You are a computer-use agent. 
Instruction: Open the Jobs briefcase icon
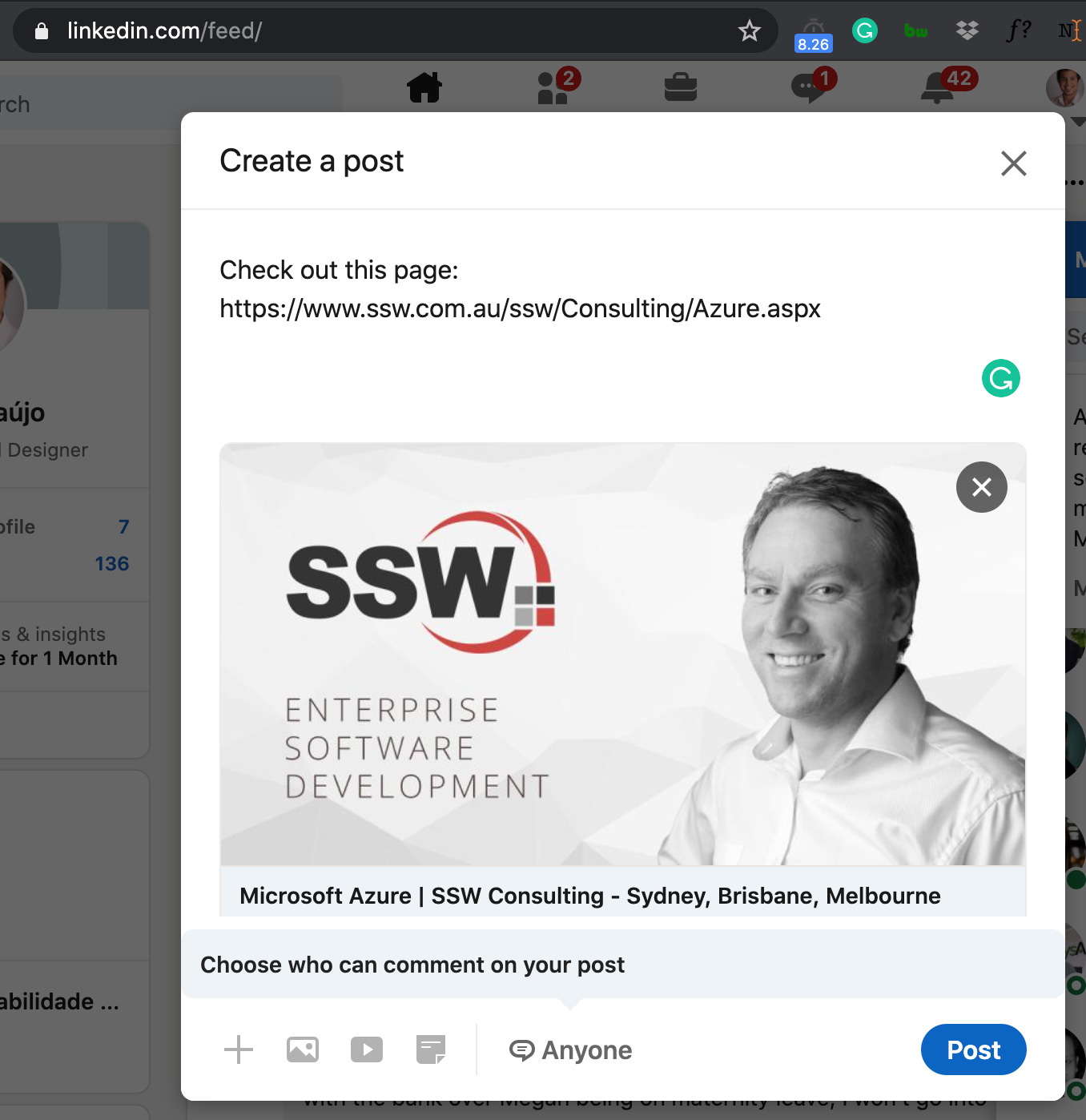pyautogui.click(x=681, y=87)
